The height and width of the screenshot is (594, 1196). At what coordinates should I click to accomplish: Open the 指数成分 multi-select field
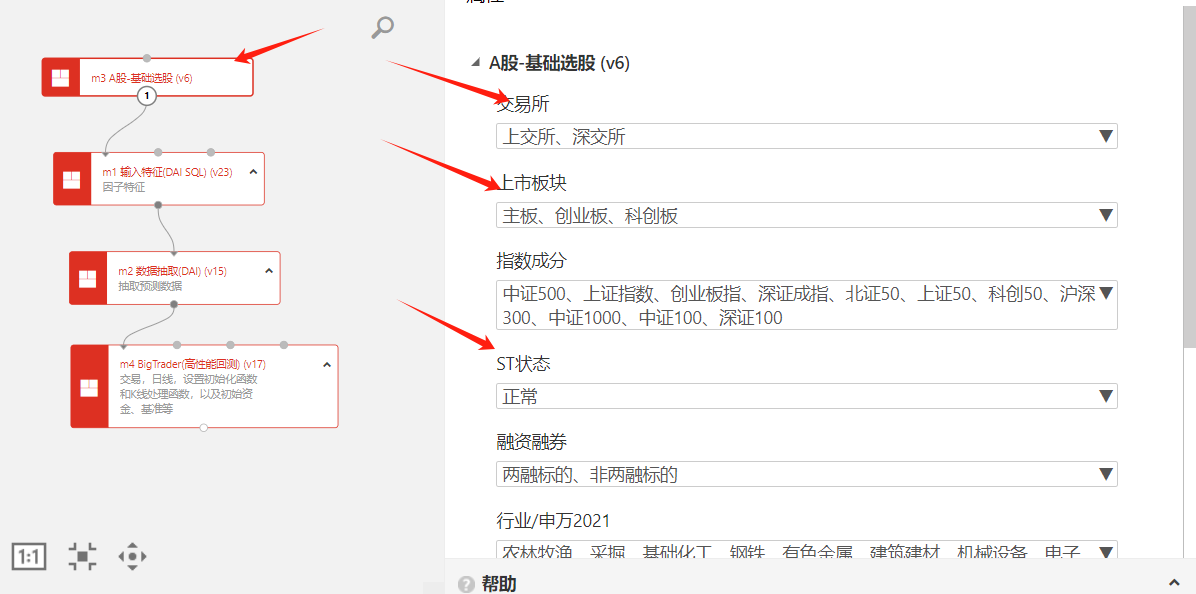[x=806, y=306]
